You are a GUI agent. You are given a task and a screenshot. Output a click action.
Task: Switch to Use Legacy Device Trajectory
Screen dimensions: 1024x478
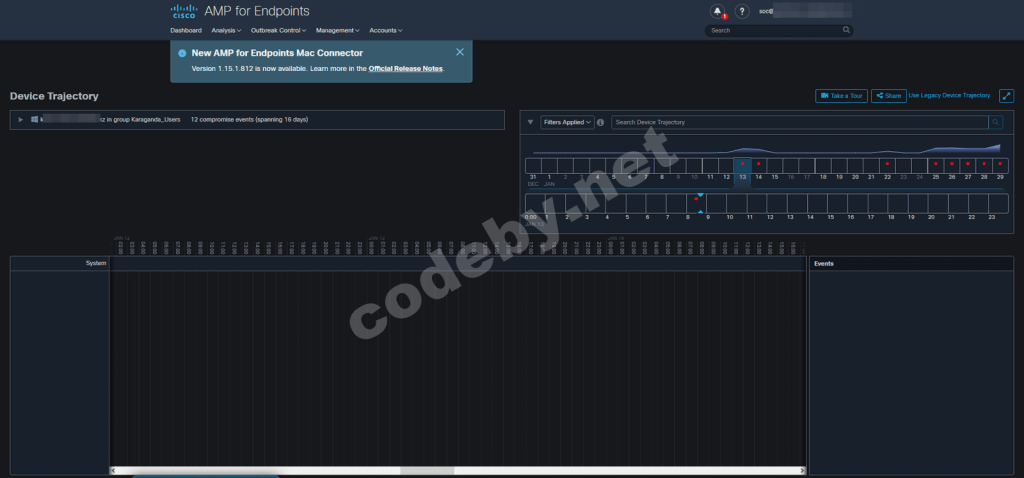[x=949, y=95]
